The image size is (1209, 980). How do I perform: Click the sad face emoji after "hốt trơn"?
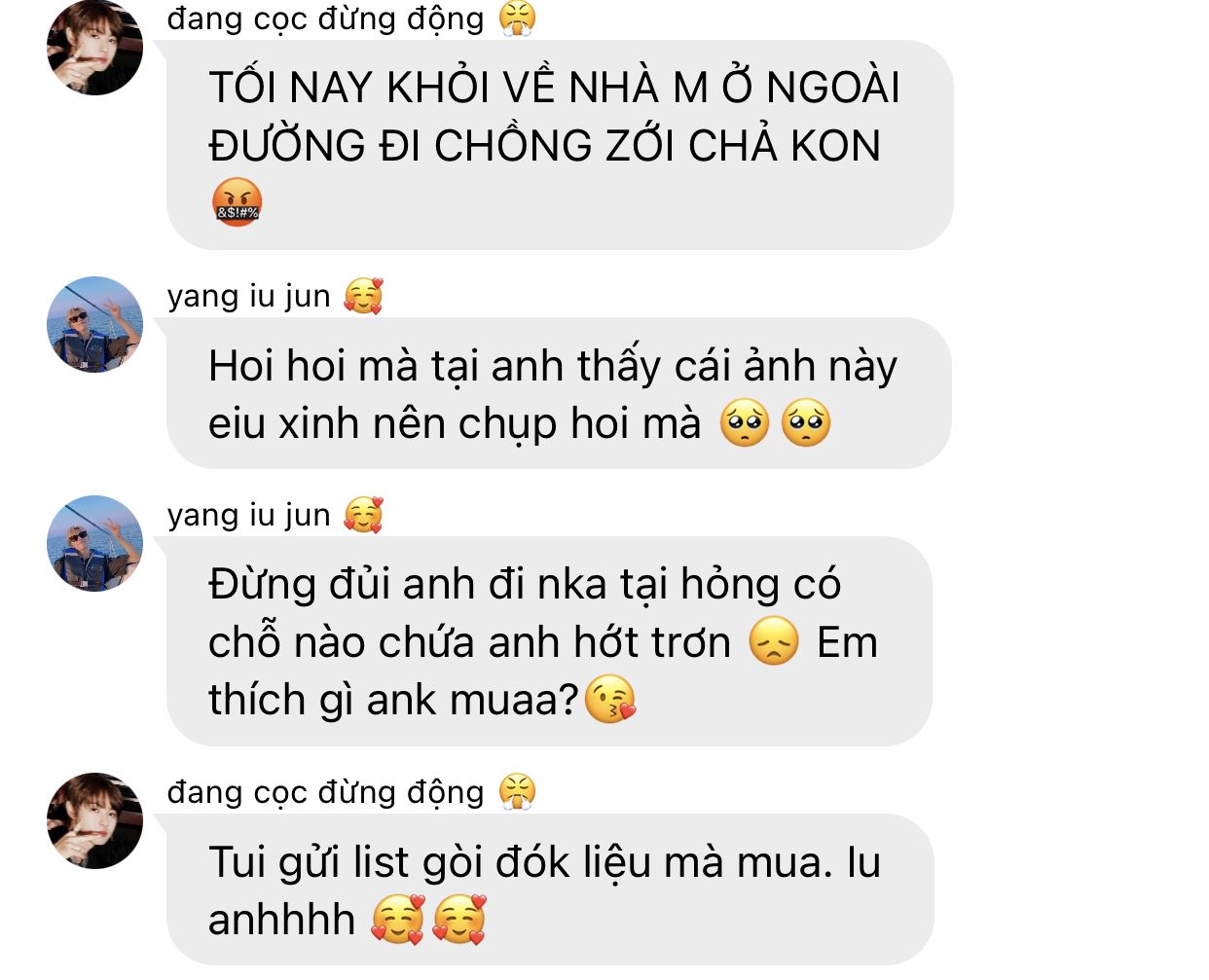(x=774, y=642)
